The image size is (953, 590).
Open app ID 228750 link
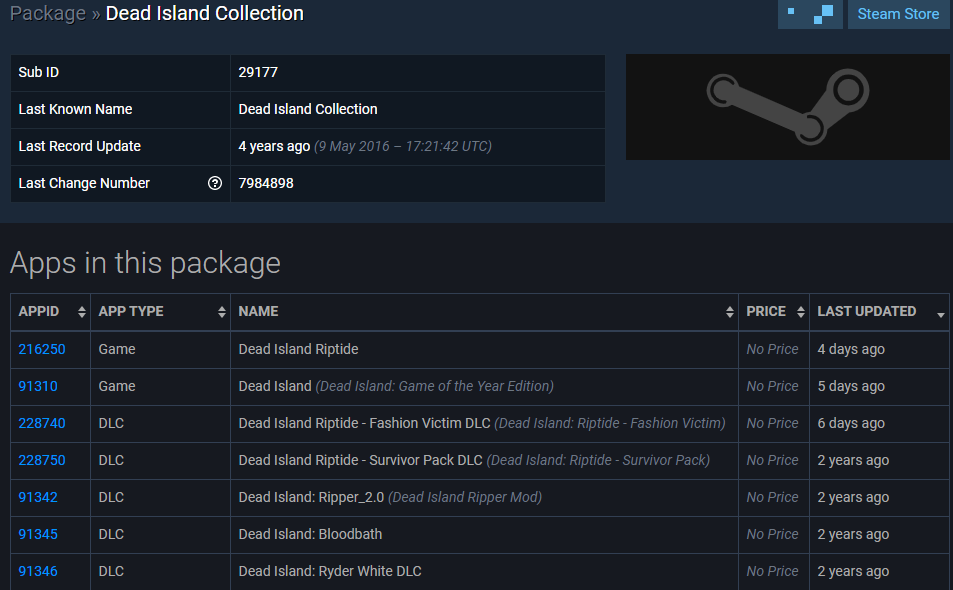click(x=42, y=460)
